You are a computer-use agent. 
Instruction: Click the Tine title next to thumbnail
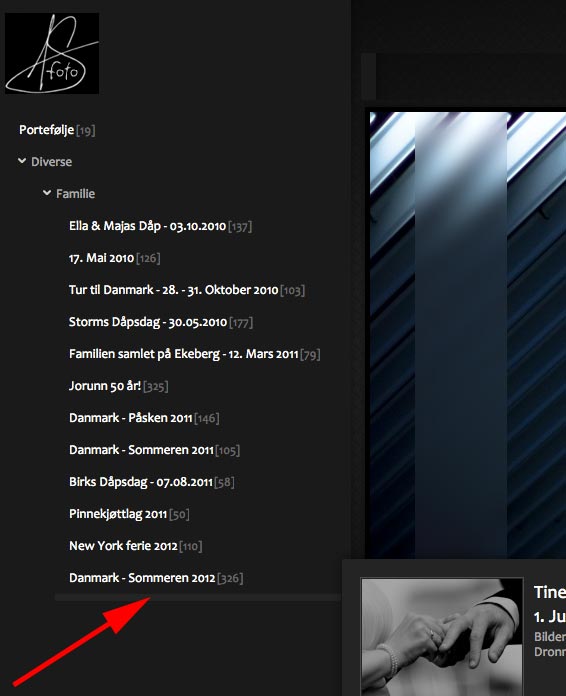(x=550, y=592)
